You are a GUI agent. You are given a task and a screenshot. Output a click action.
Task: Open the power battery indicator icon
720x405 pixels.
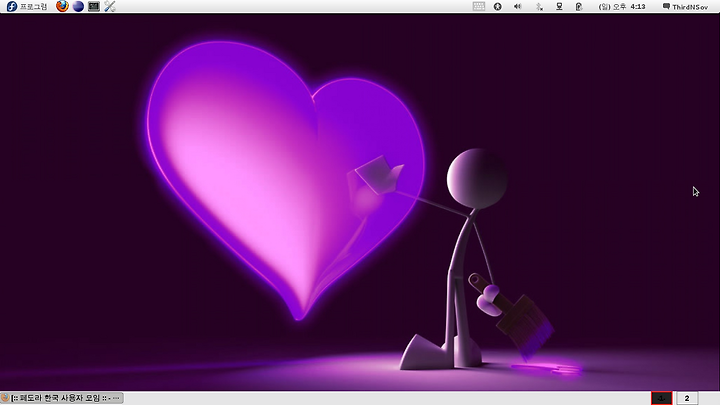click(x=579, y=6)
